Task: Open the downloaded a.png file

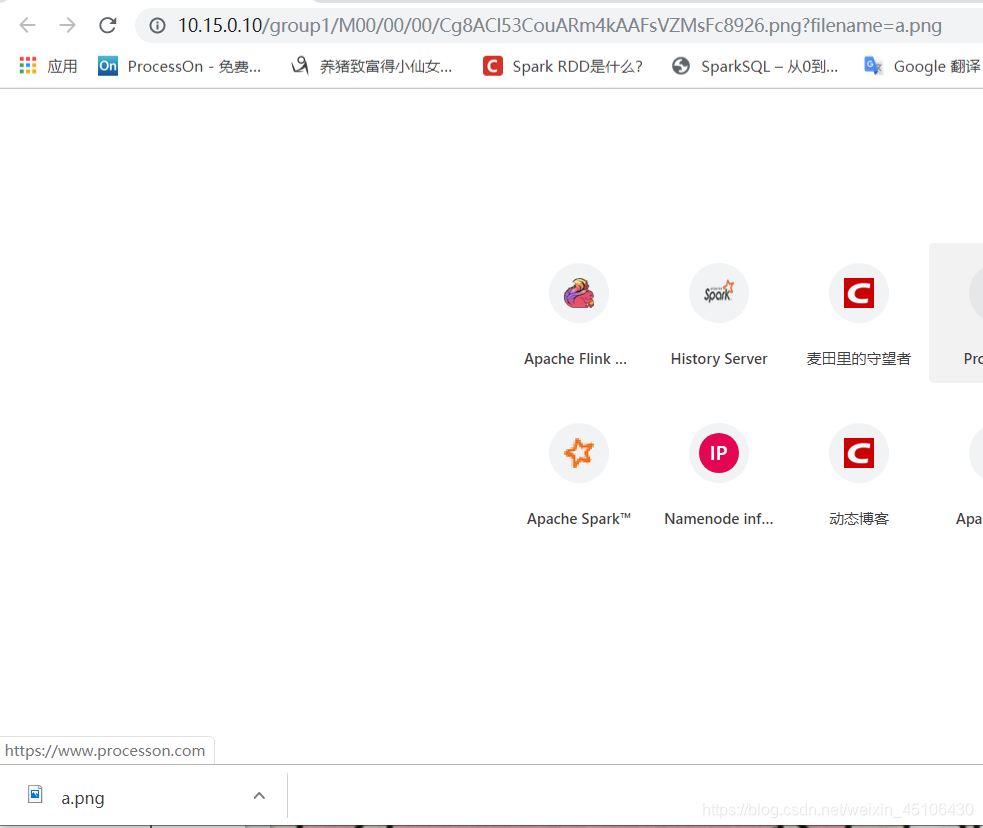Action: click(83, 798)
